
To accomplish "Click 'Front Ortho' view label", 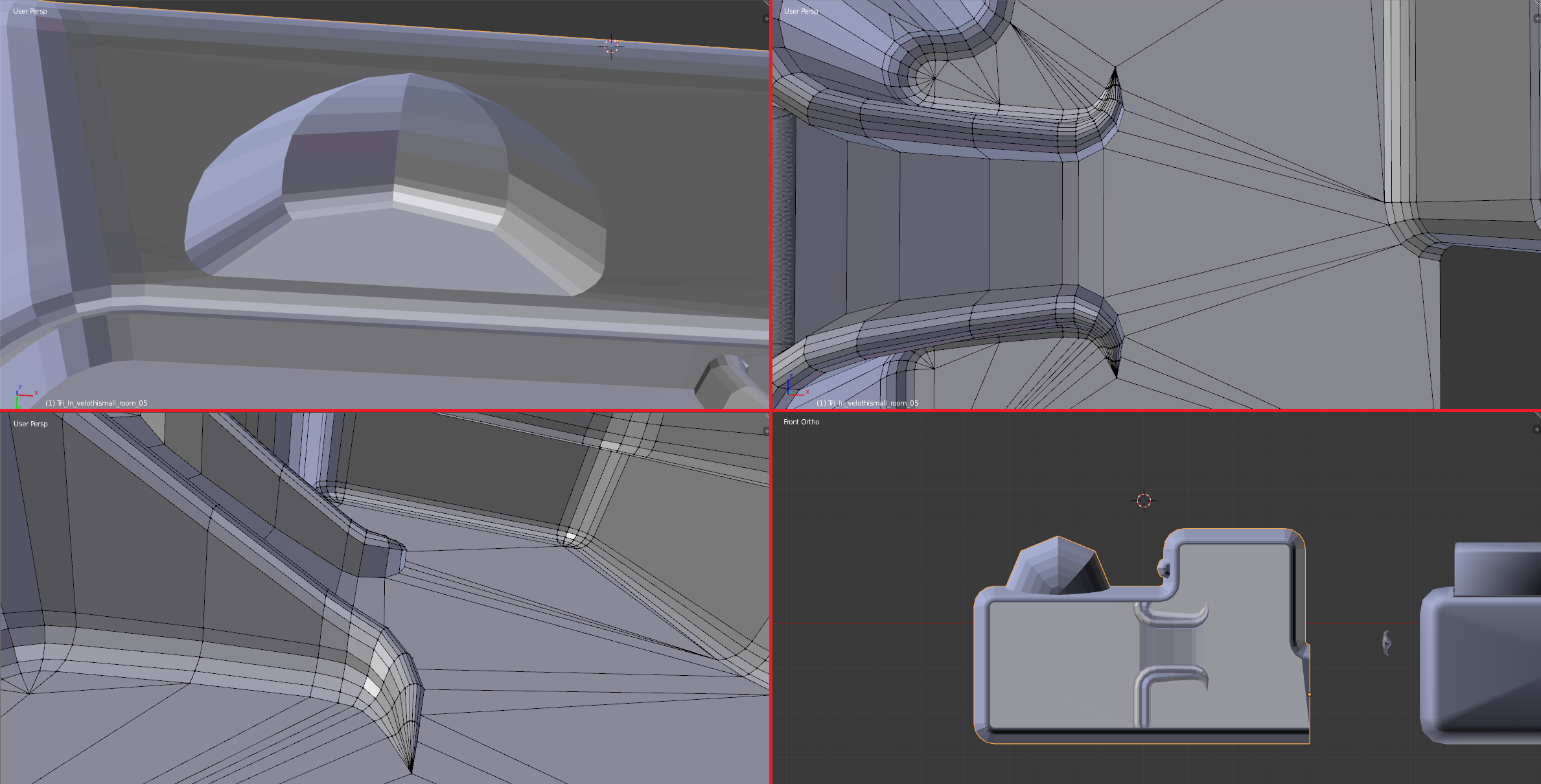I will (801, 422).
